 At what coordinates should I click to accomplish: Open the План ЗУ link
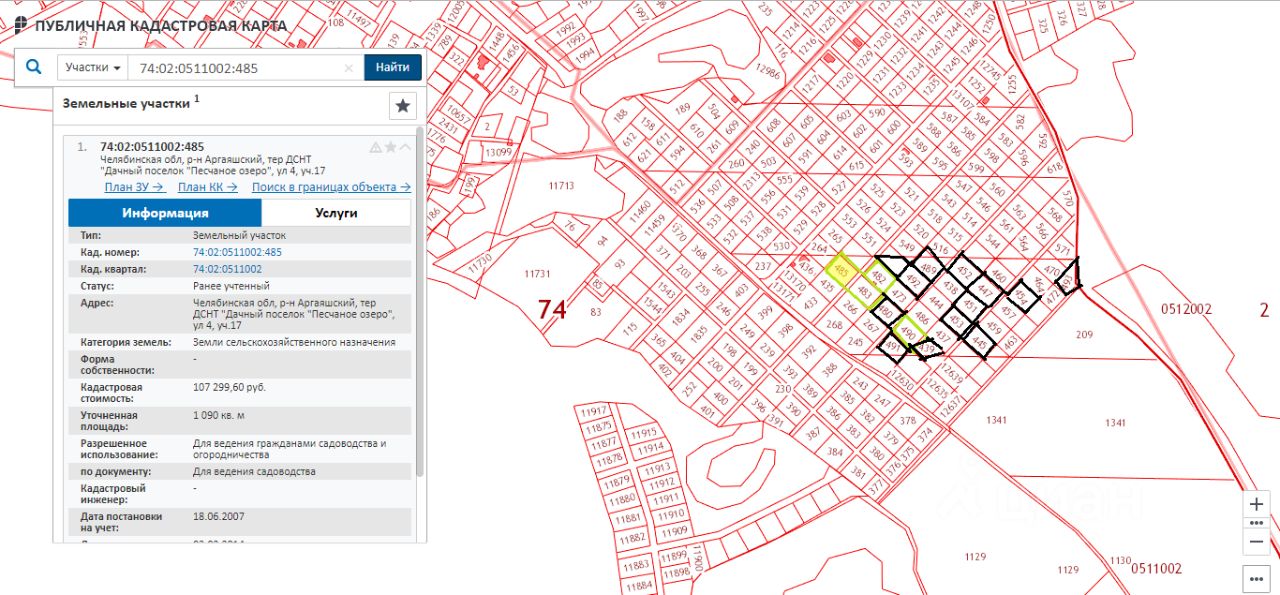click(x=134, y=187)
